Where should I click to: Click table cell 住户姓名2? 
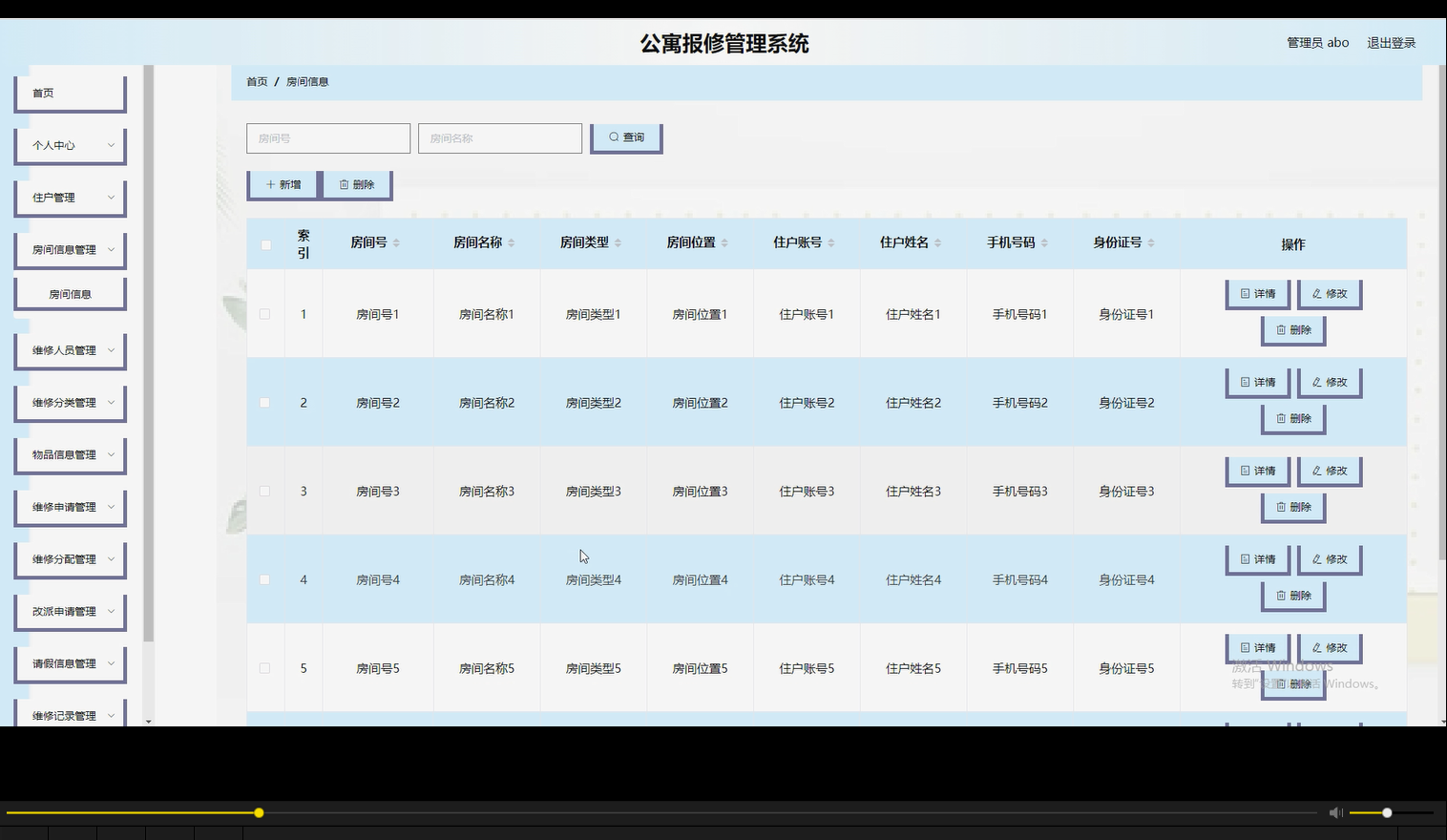(913, 403)
